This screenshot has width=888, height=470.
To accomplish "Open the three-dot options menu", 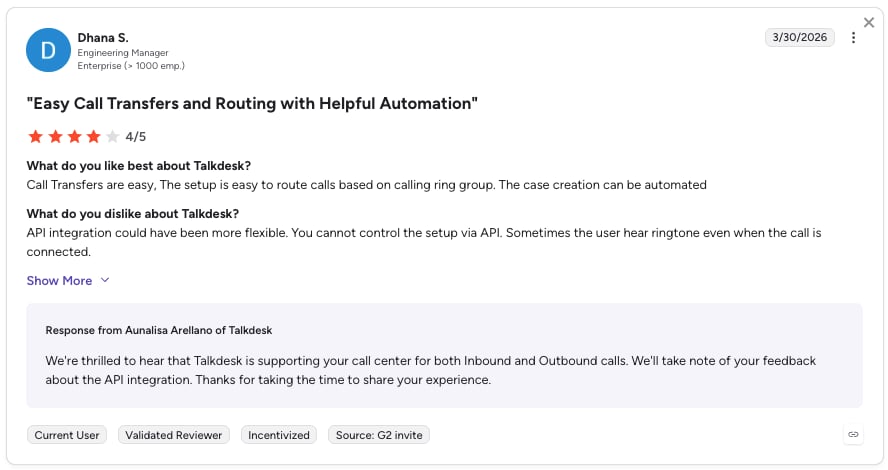I will (x=853, y=37).
